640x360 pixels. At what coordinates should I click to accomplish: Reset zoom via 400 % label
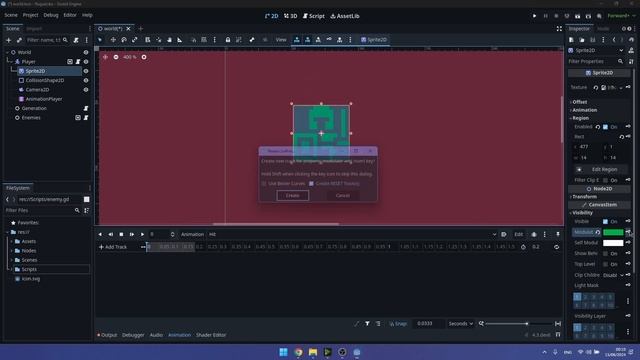point(130,57)
